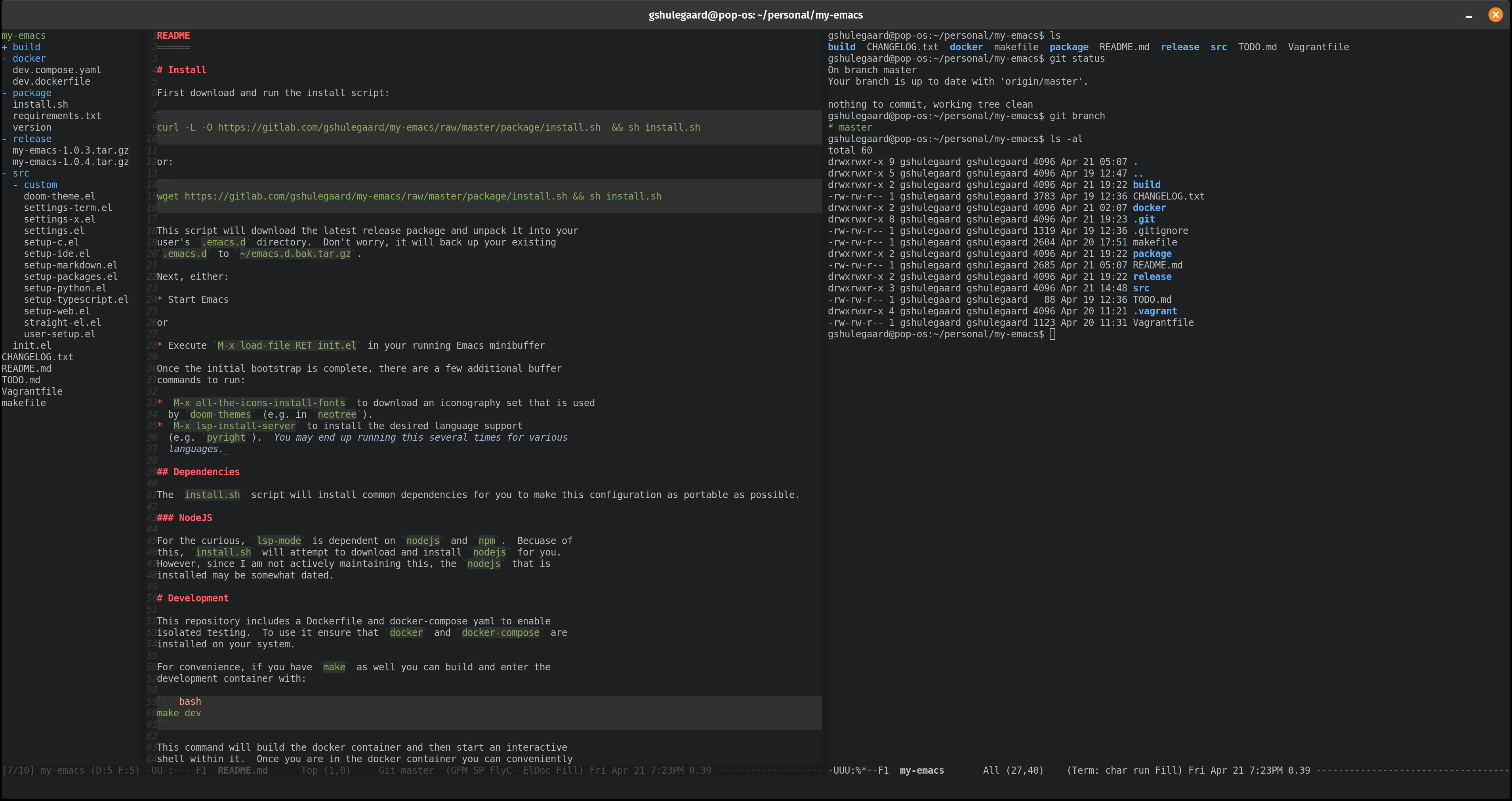Open makefile in the file tree
The height and width of the screenshot is (801, 1512).
click(x=24, y=403)
